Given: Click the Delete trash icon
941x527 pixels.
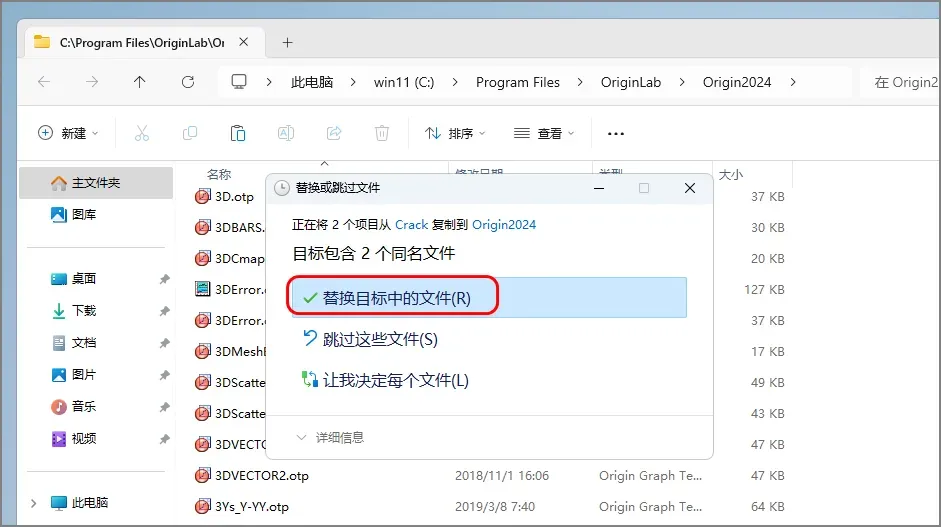Looking at the screenshot, I should 382,133.
